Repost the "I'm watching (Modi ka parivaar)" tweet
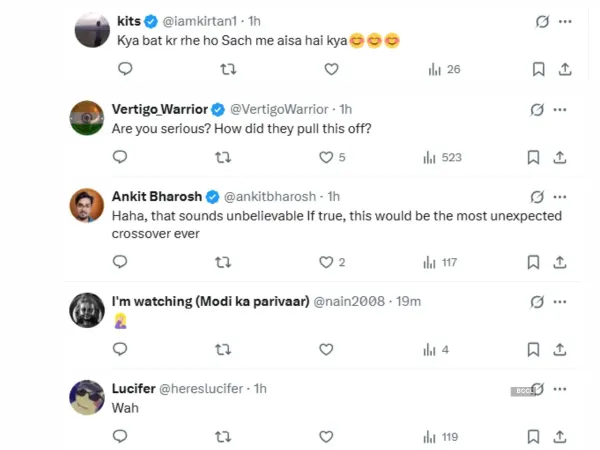The width and height of the screenshot is (600, 450). click(x=224, y=349)
